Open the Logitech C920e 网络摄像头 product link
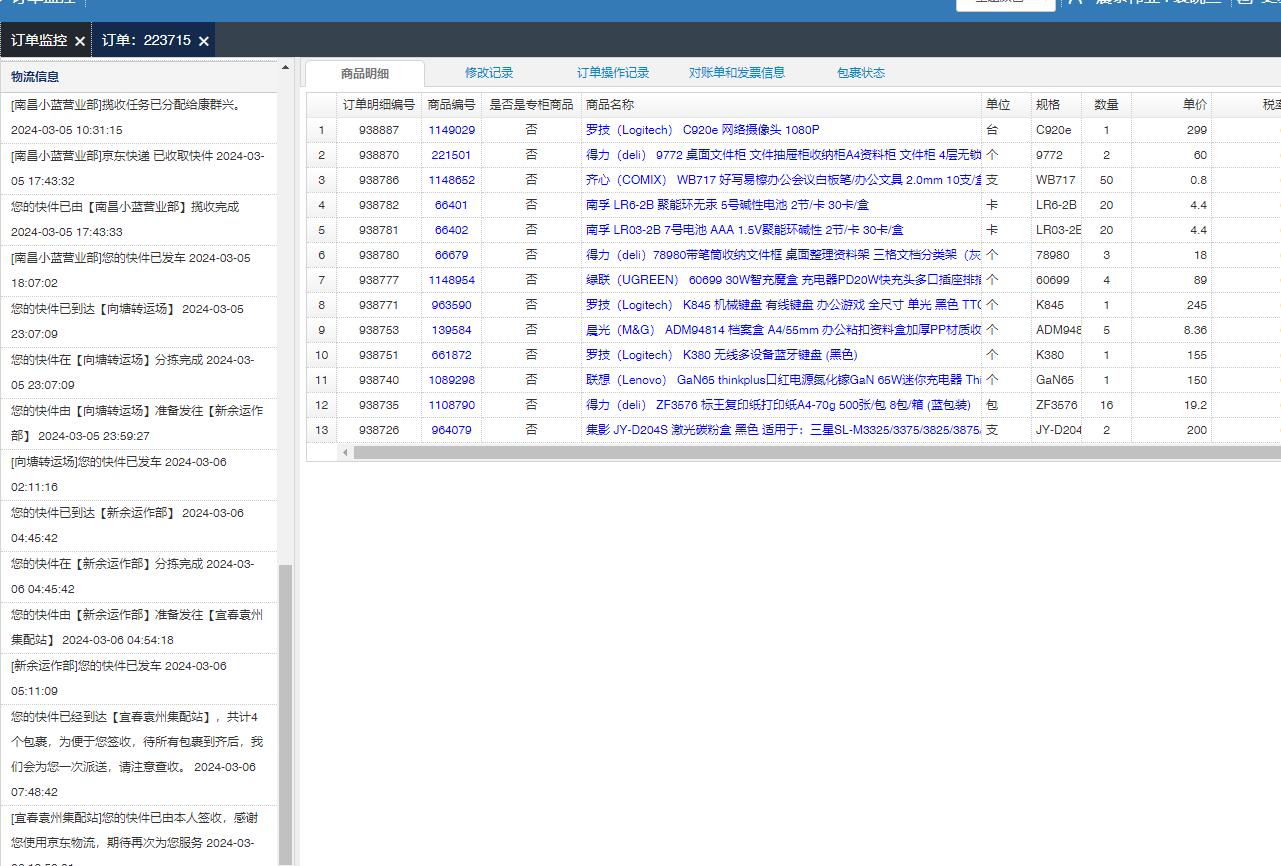The width and height of the screenshot is (1281, 866). tap(703, 130)
